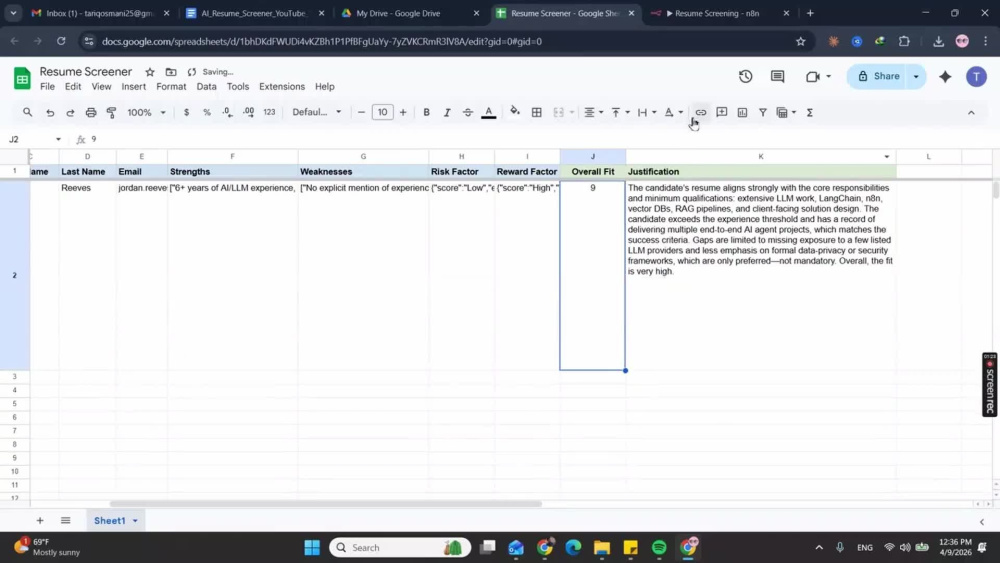Click the font size field showing 10
The image size is (1000, 563).
click(x=382, y=112)
